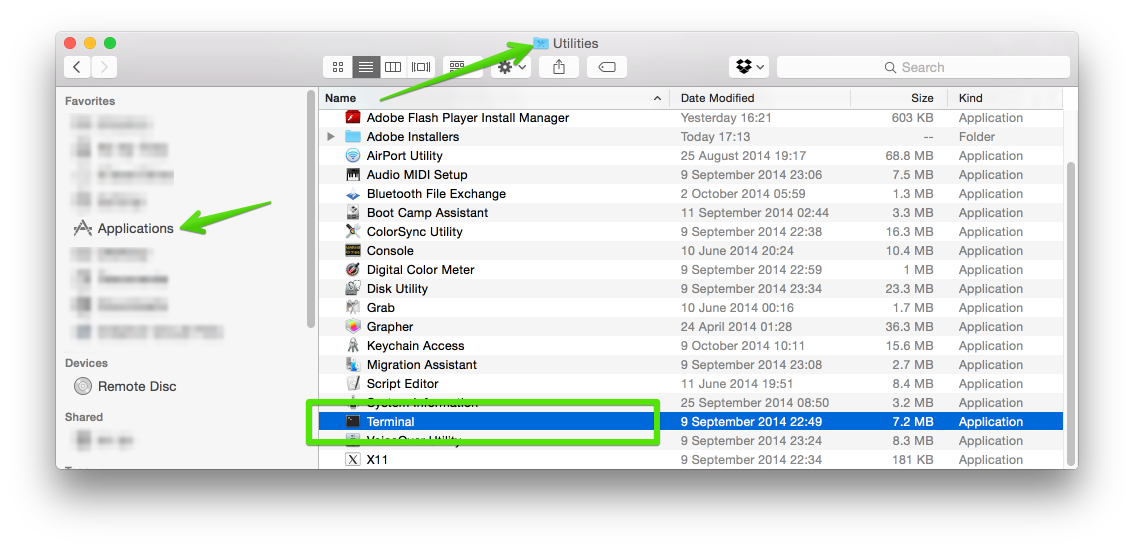Switch to Cover Flow view

(421, 67)
